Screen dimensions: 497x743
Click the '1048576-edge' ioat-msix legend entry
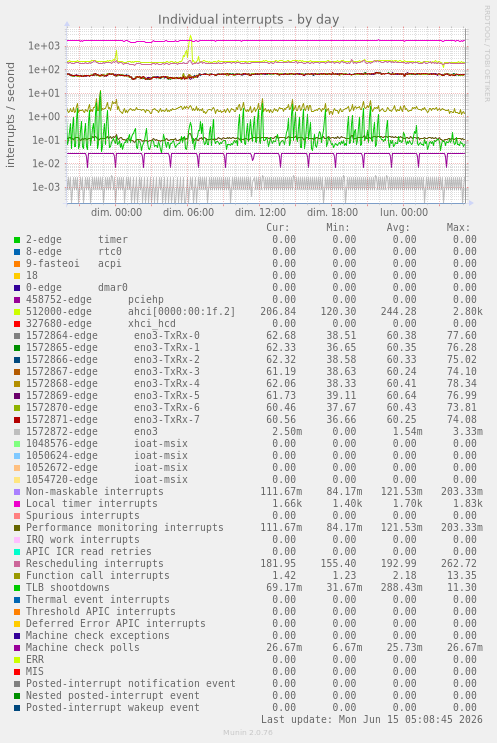(x=107, y=444)
